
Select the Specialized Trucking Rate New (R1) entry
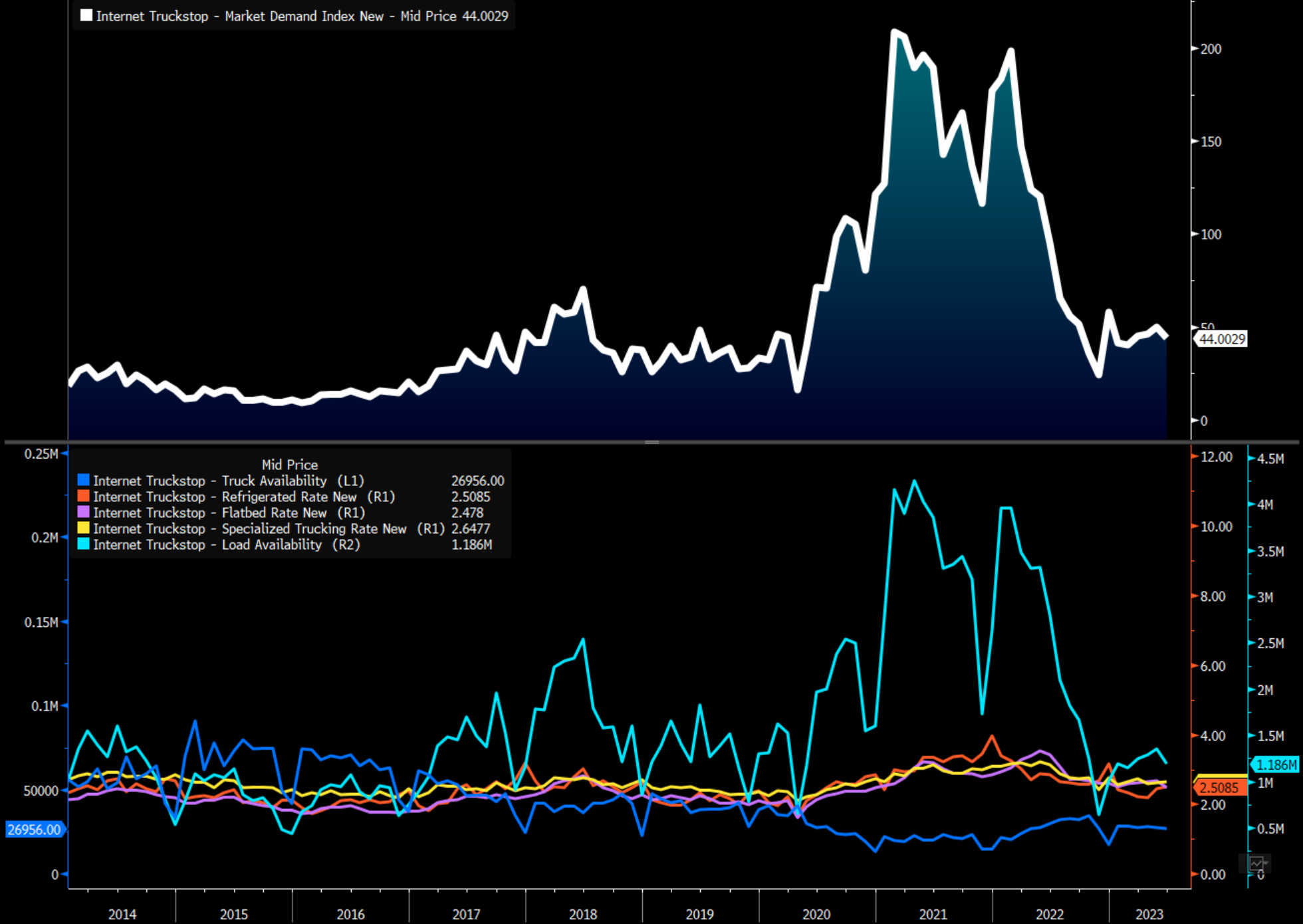pyautogui.click(x=269, y=528)
